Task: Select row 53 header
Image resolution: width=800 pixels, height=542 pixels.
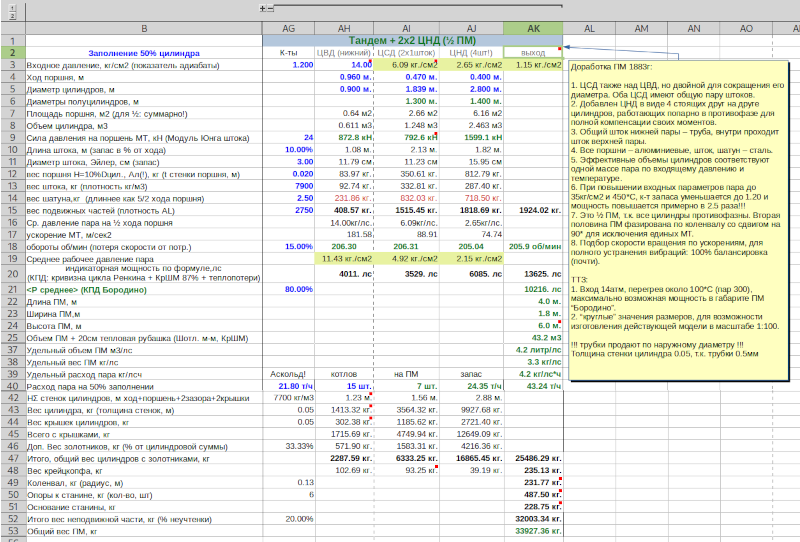Action: [13, 531]
